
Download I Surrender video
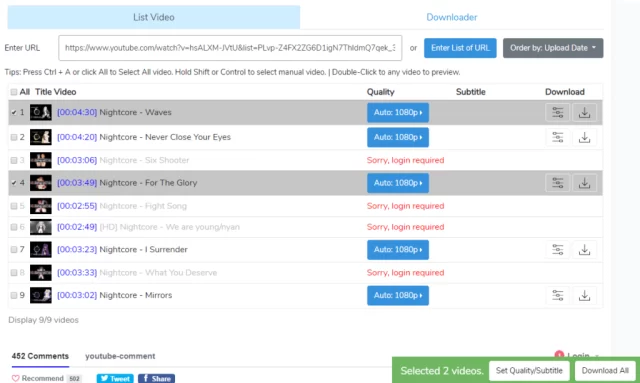(x=584, y=249)
